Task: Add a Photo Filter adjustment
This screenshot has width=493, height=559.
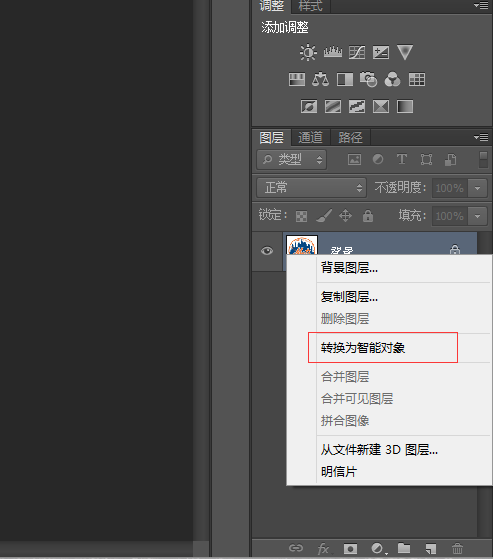Action: pos(368,79)
